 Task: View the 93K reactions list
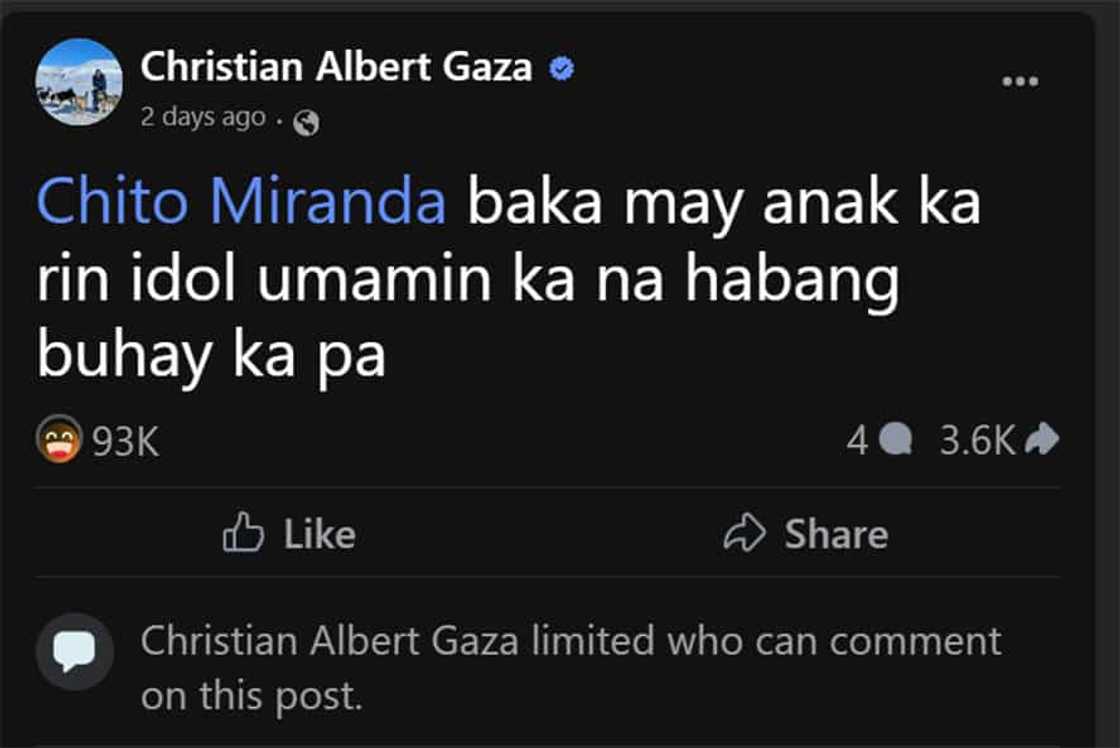pyautogui.click(x=126, y=441)
